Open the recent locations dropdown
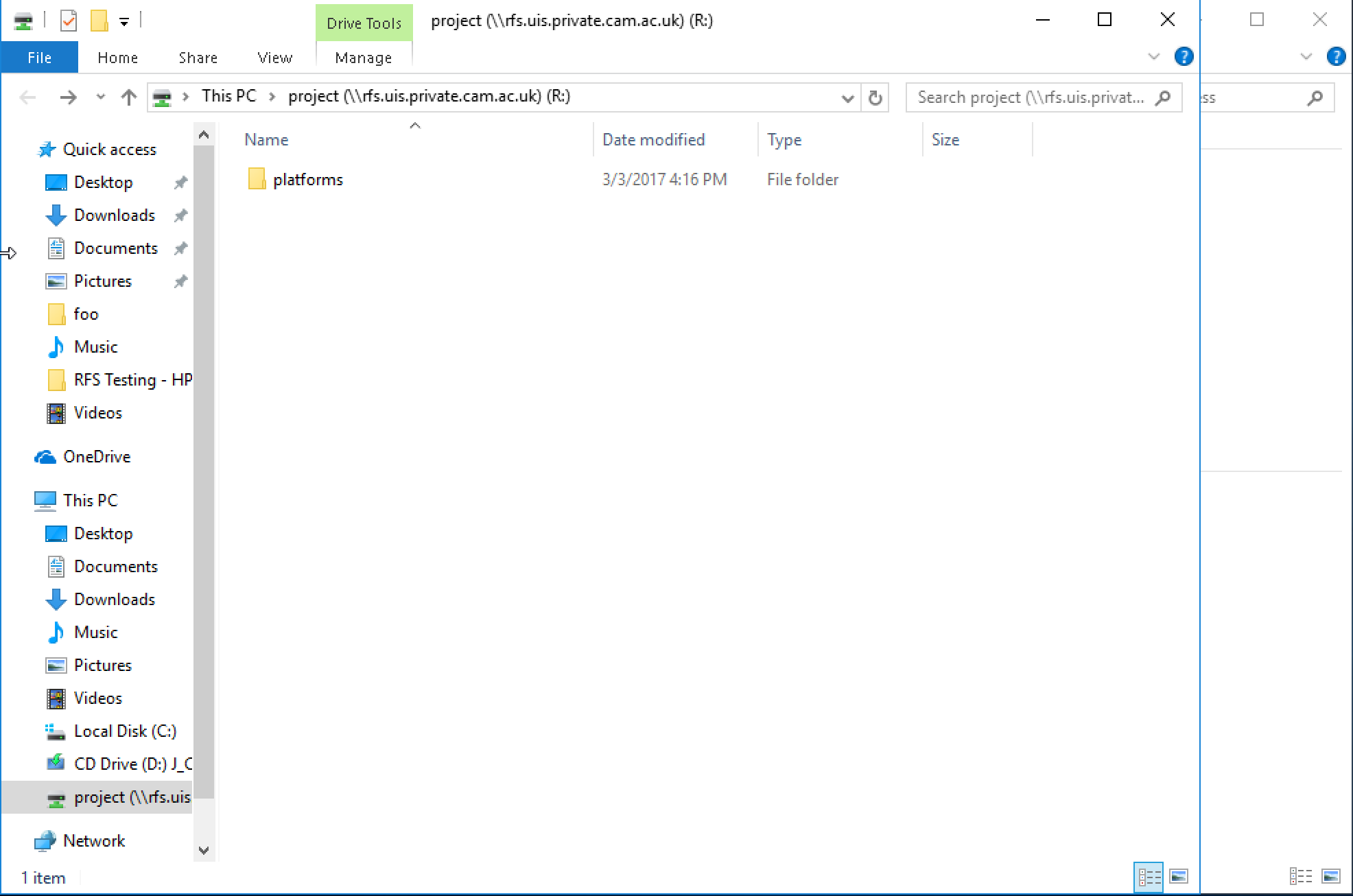The height and width of the screenshot is (896, 1353). coord(101,97)
